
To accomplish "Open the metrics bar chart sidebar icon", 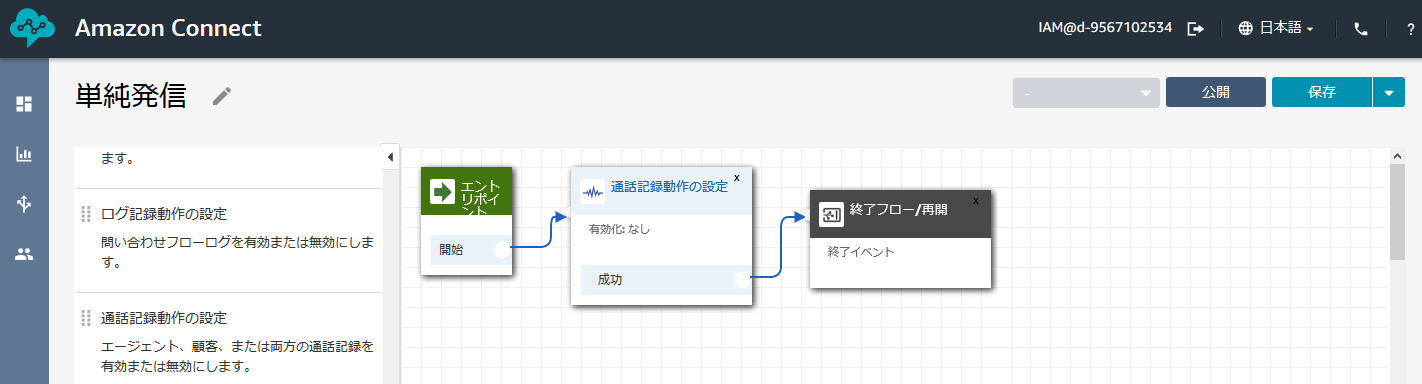I will (24, 154).
